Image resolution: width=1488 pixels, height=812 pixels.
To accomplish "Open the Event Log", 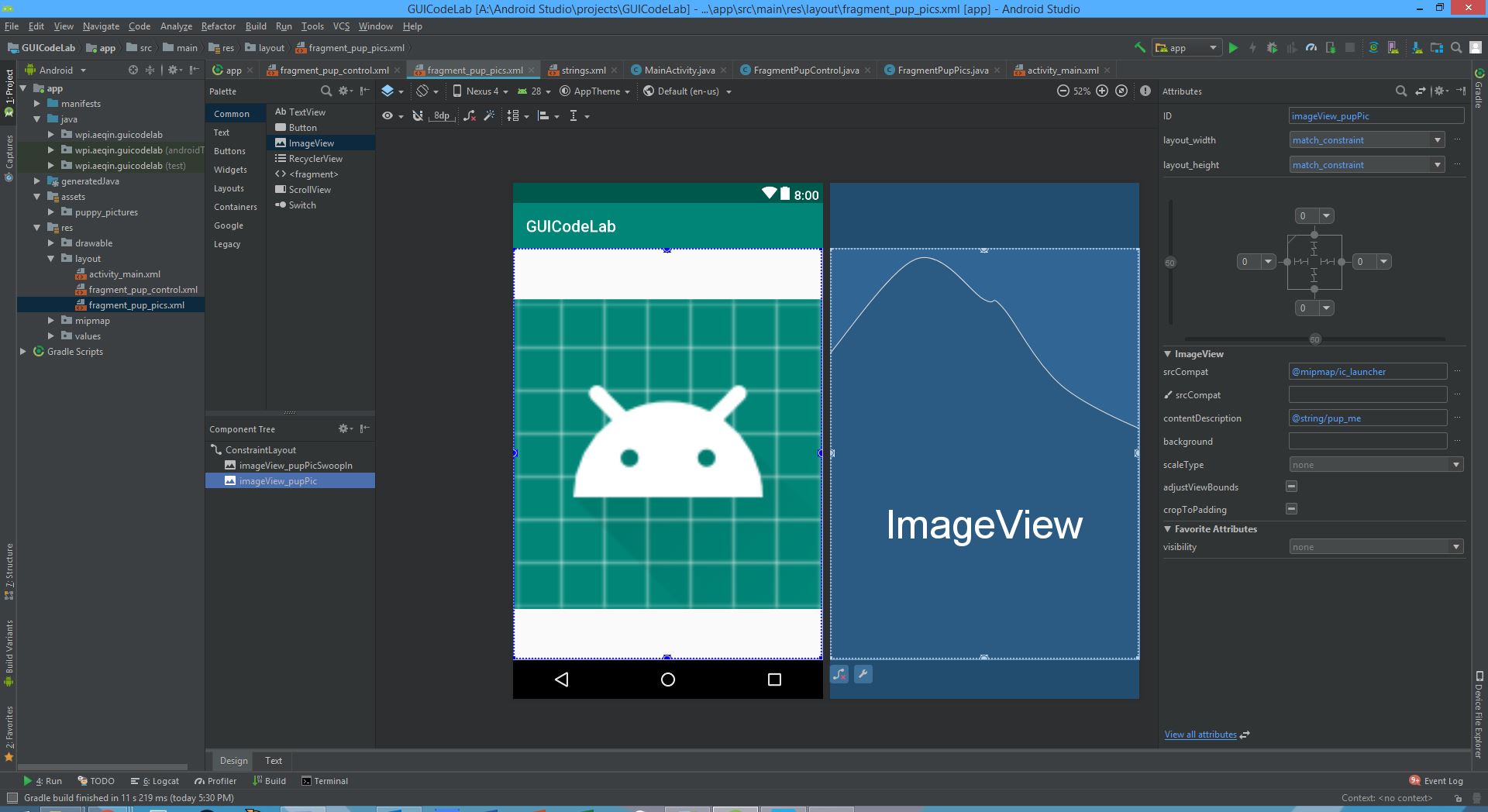I will [1436, 781].
